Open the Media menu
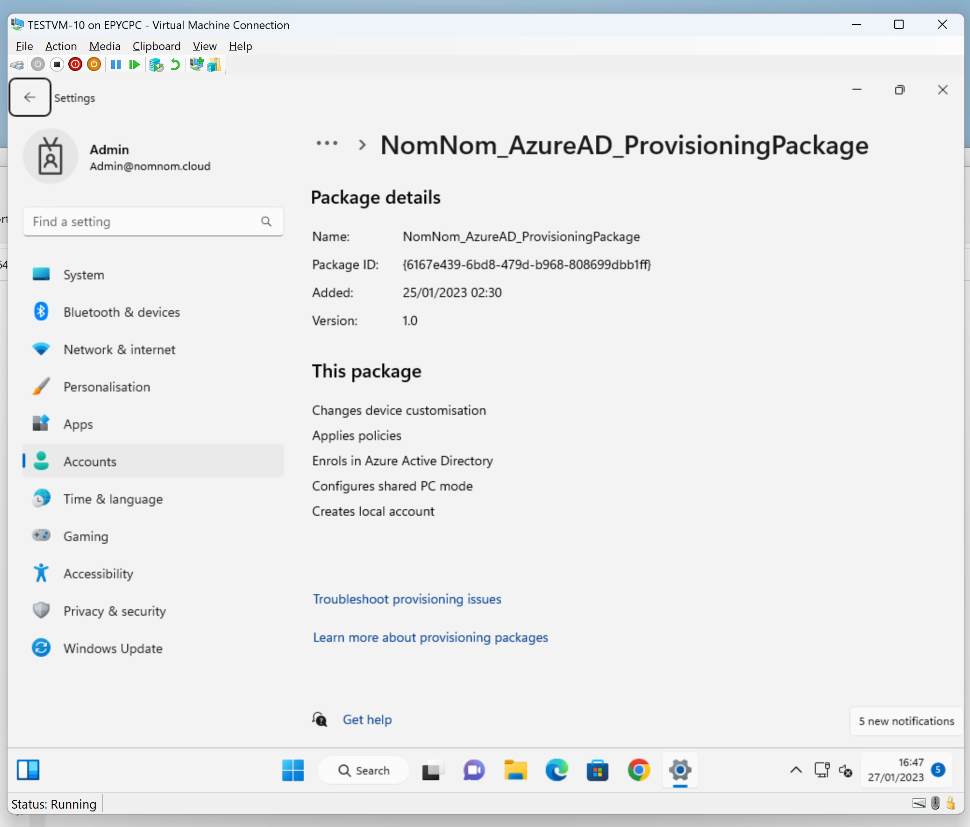Screen dimensions: 970x827 pyautogui.click(x=104, y=46)
